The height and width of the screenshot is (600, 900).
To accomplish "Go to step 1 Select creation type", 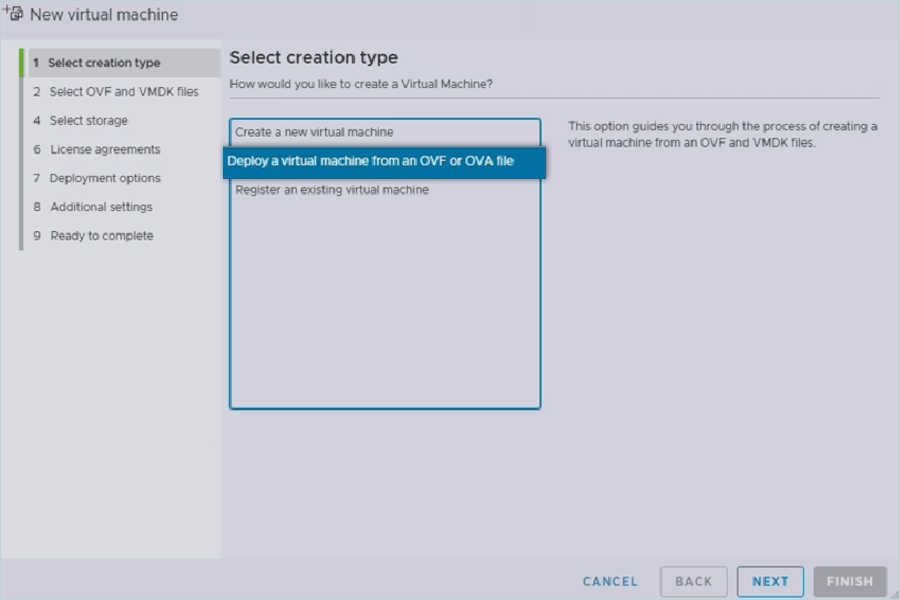I will (x=104, y=63).
